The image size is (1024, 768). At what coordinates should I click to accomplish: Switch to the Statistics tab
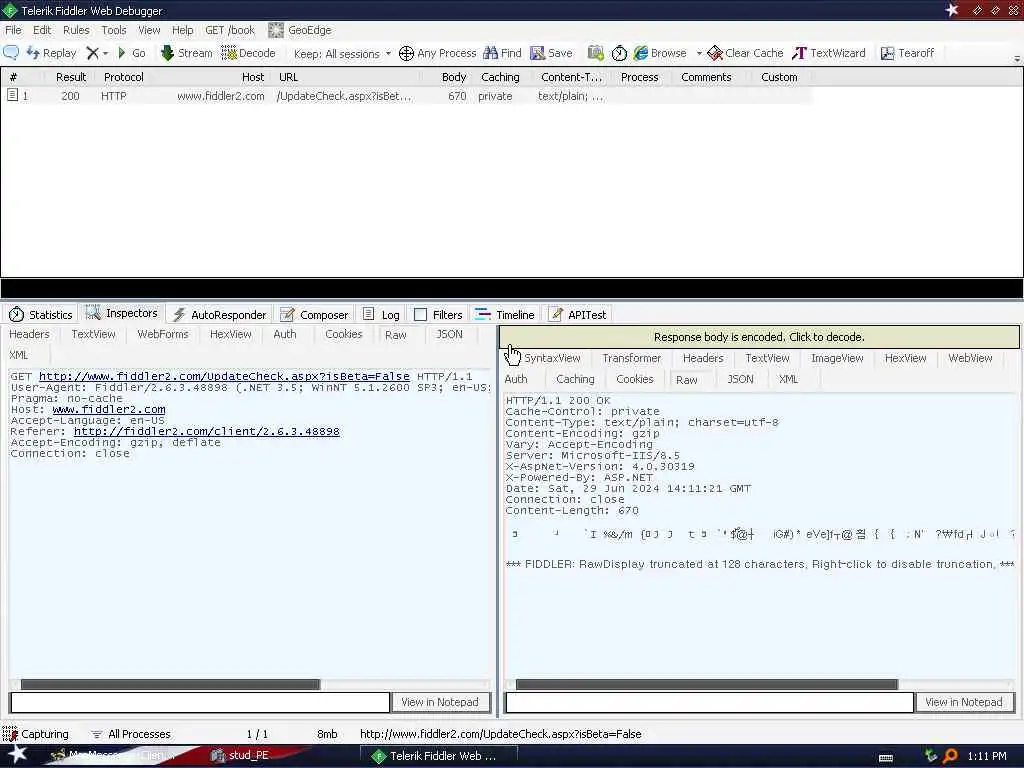tap(40, 315)
